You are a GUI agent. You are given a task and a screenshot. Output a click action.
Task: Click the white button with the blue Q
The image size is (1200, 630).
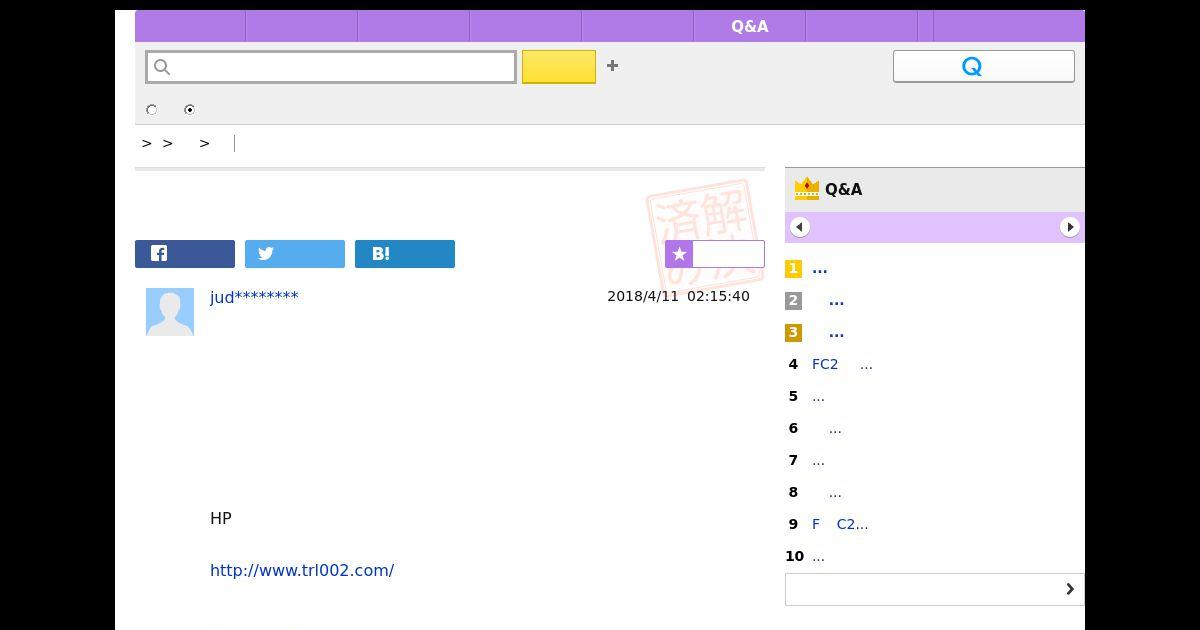(984, 66)
